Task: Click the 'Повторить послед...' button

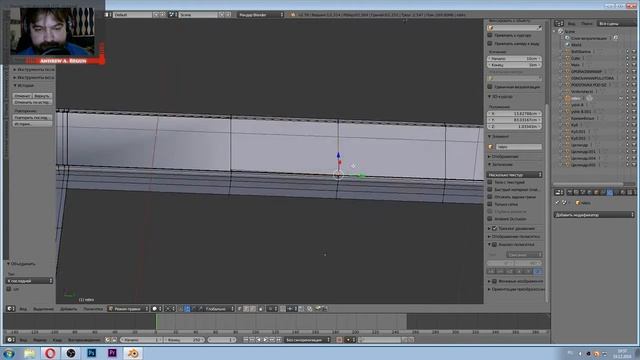Action: tap(32, 118)
